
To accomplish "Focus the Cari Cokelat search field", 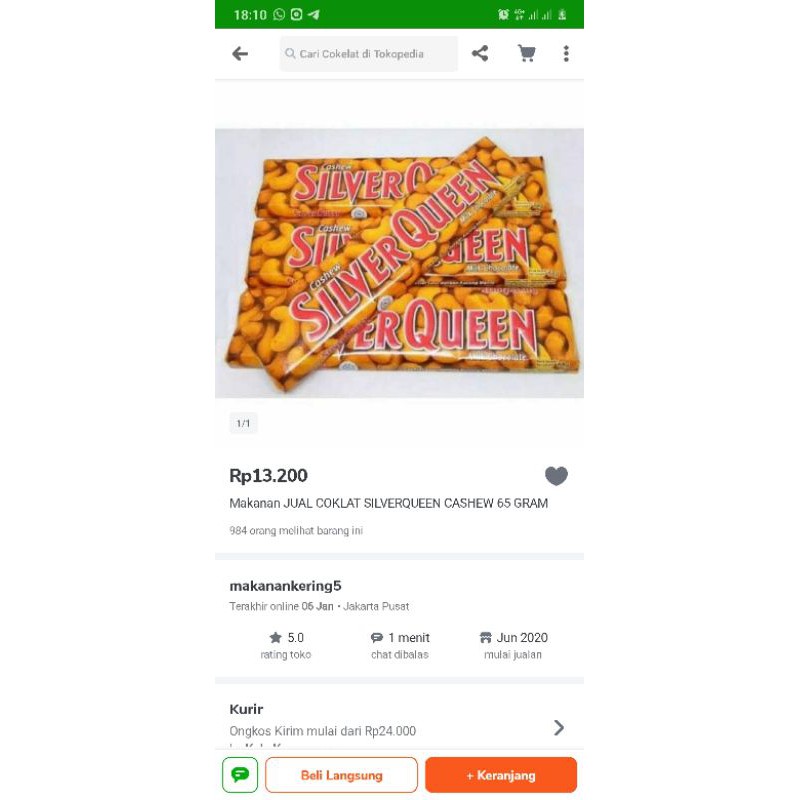I will pyautogui.click(x=368, y=54).
